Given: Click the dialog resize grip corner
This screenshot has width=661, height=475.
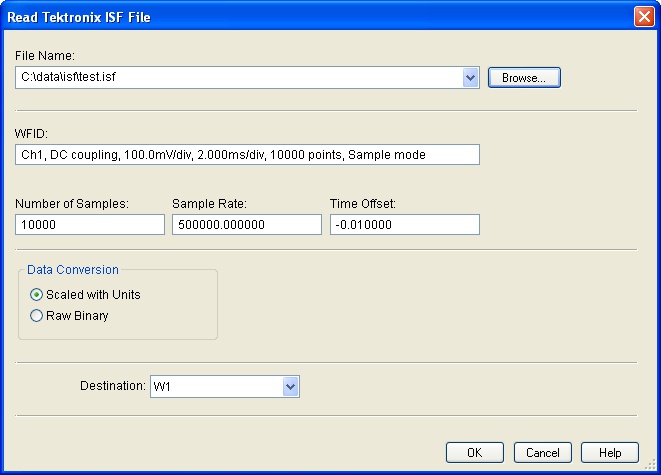Looking at the screenshot, I should (651, 464).
